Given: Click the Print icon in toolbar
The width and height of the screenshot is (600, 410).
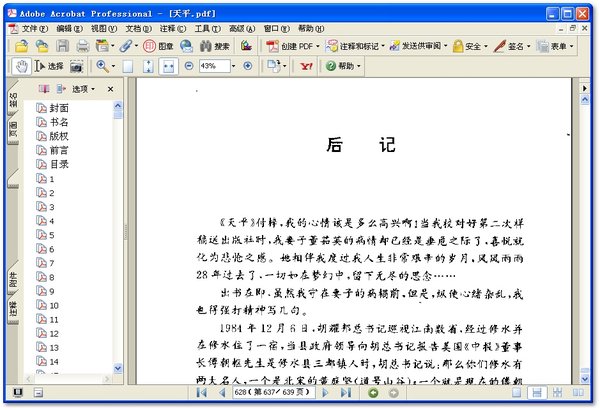Looking at the screenshot, I should pyautogui.click(x=83, y=46).
